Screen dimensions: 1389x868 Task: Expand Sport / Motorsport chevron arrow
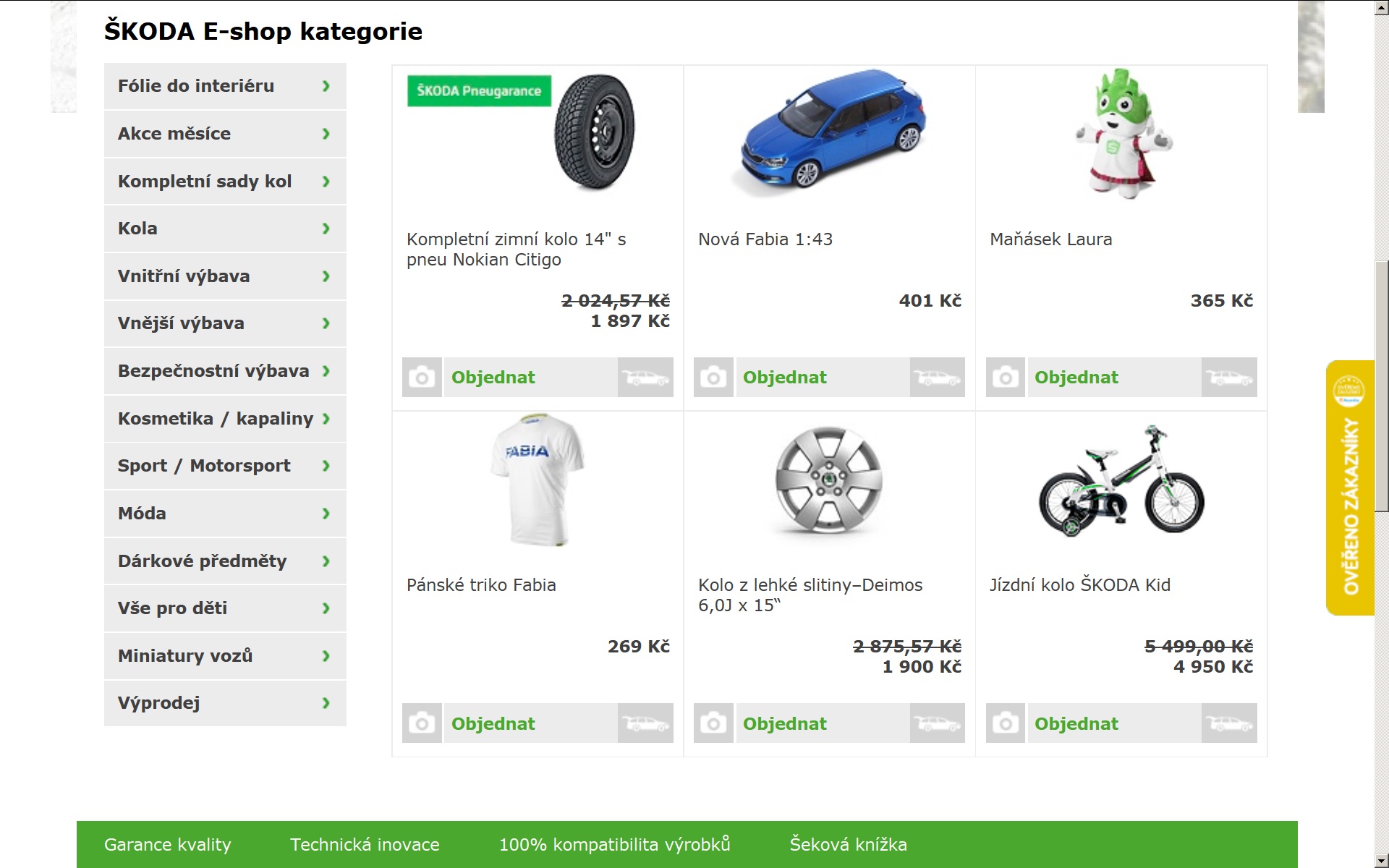(326, 466)
